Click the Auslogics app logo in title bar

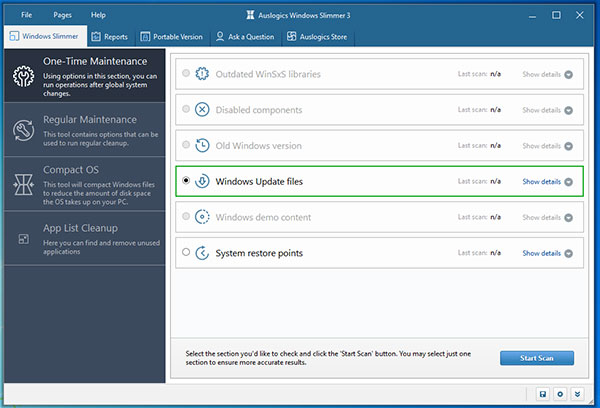click(250, 15)
